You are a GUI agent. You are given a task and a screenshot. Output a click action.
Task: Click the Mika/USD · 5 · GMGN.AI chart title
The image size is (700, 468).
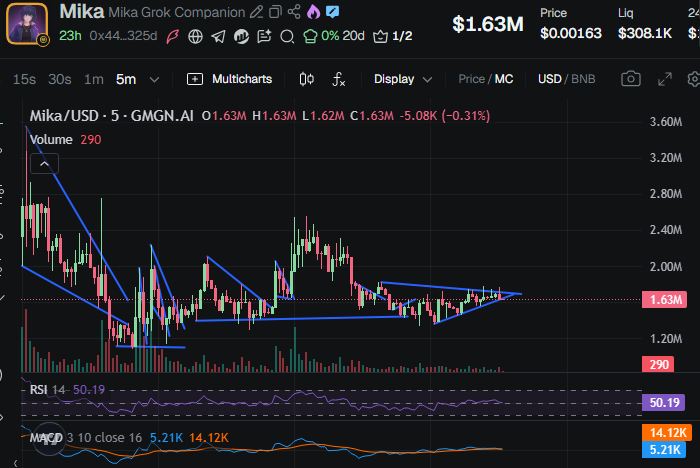tap(112, 116)
